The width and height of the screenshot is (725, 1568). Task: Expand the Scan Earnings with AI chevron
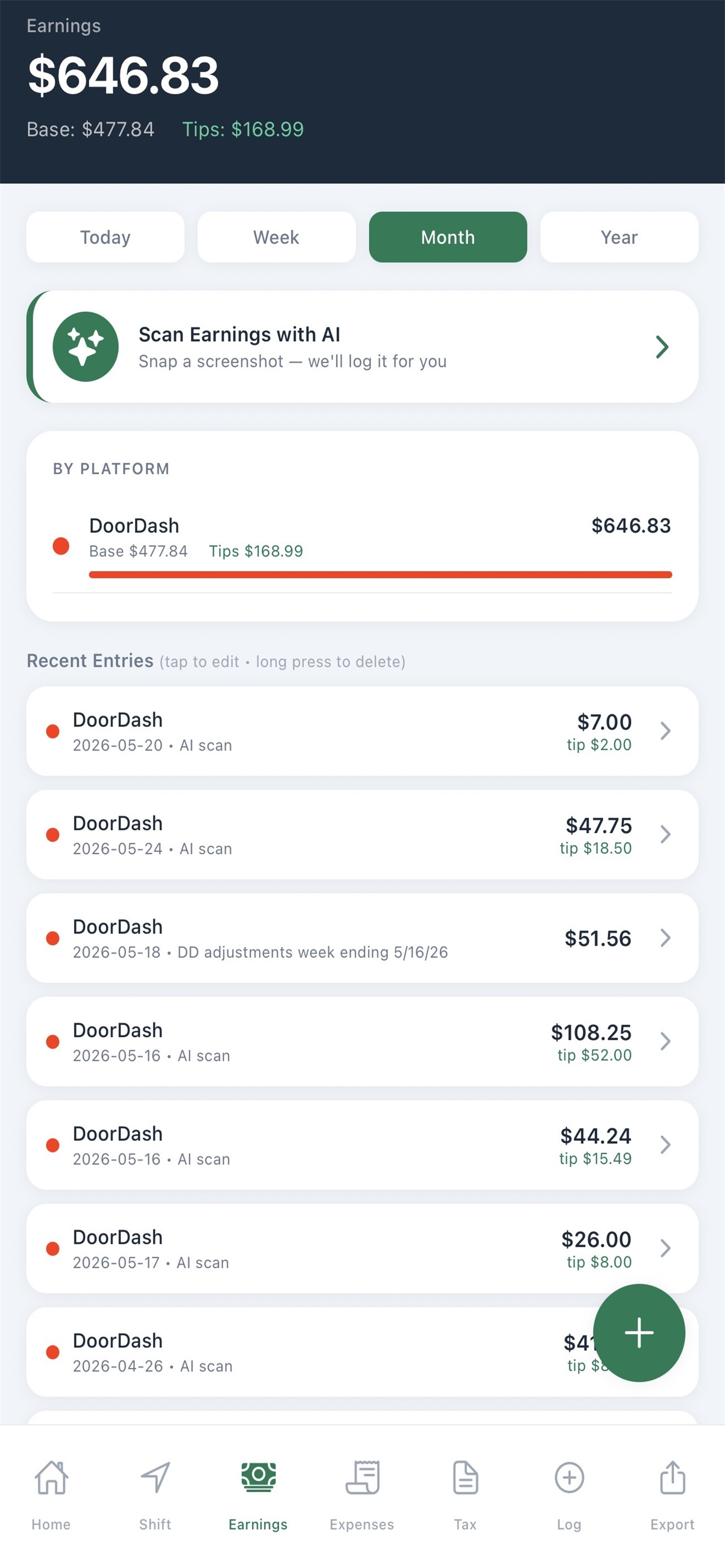pyautogui.click(x=662, y=347)
